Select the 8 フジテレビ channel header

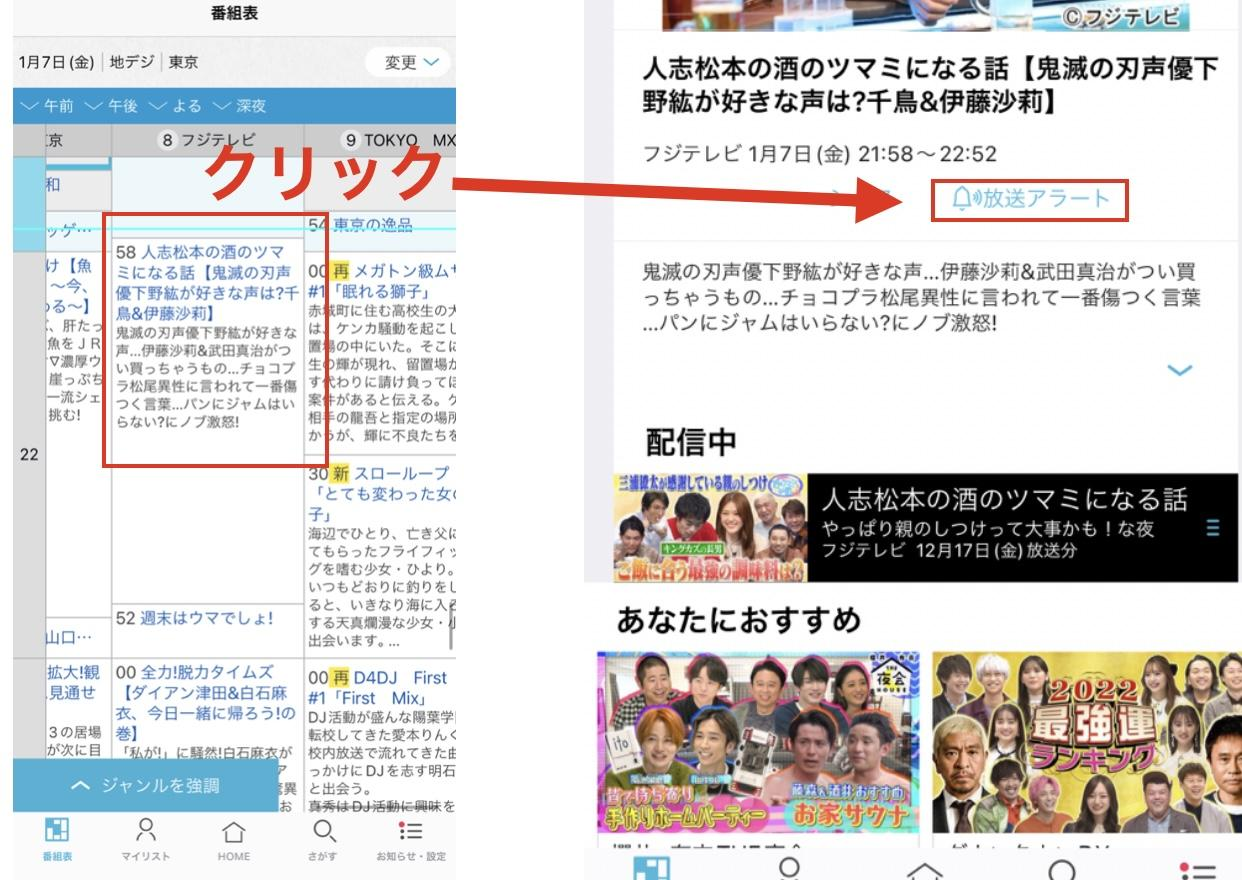(x=208, y=140)
